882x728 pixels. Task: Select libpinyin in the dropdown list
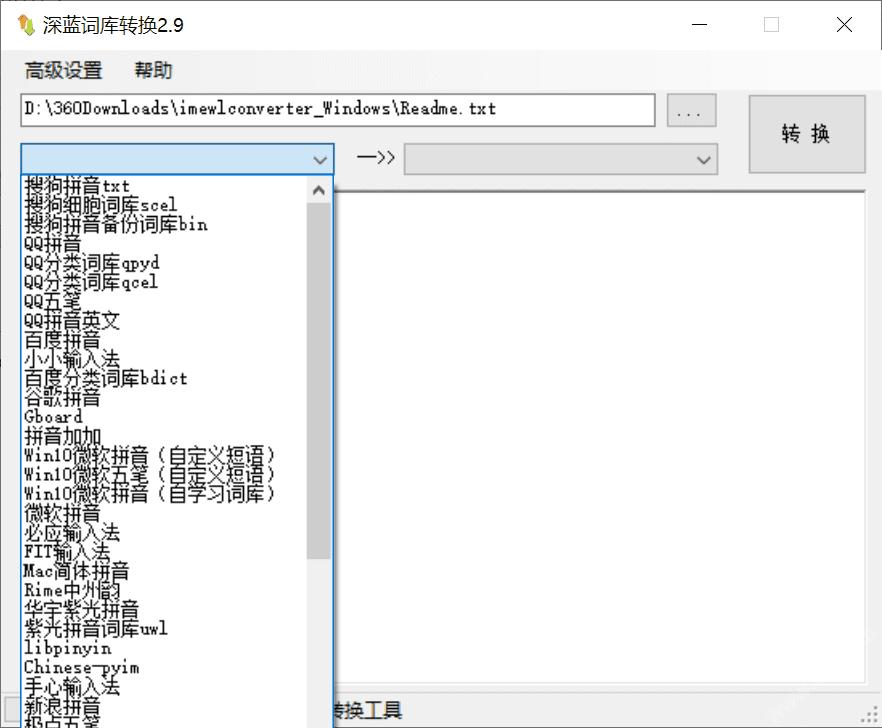(x=61, y=648)
